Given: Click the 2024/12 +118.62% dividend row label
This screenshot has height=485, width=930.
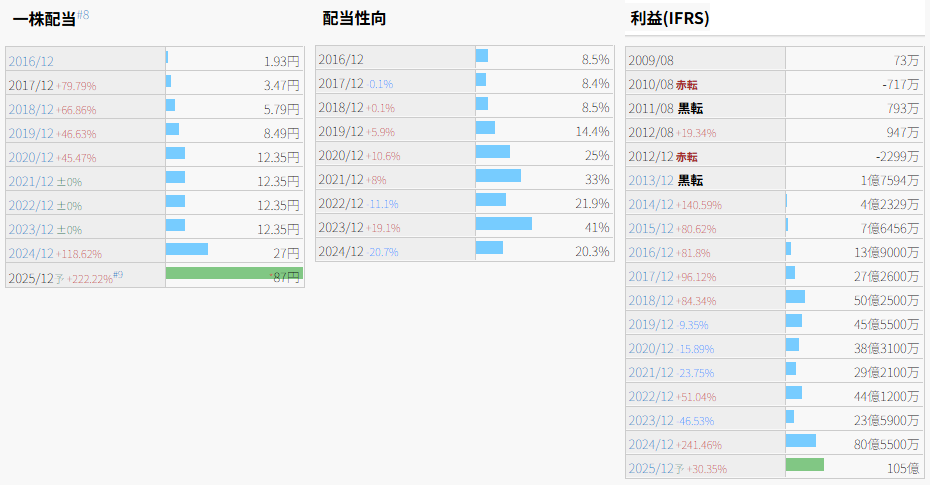Looking at the screenshot, I should pyautogui.click(x=55, y=252).
